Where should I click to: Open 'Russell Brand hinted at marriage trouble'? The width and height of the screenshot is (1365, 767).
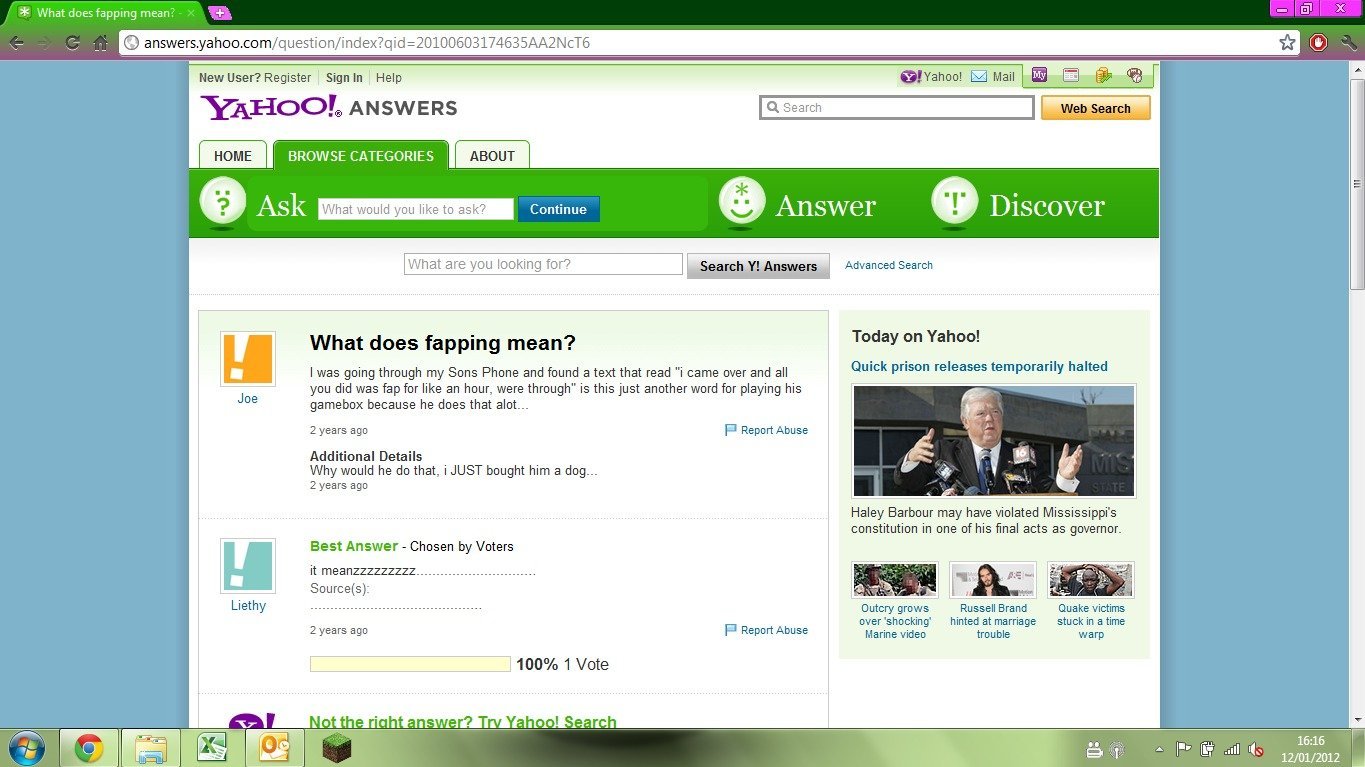(x=993, y=621)
